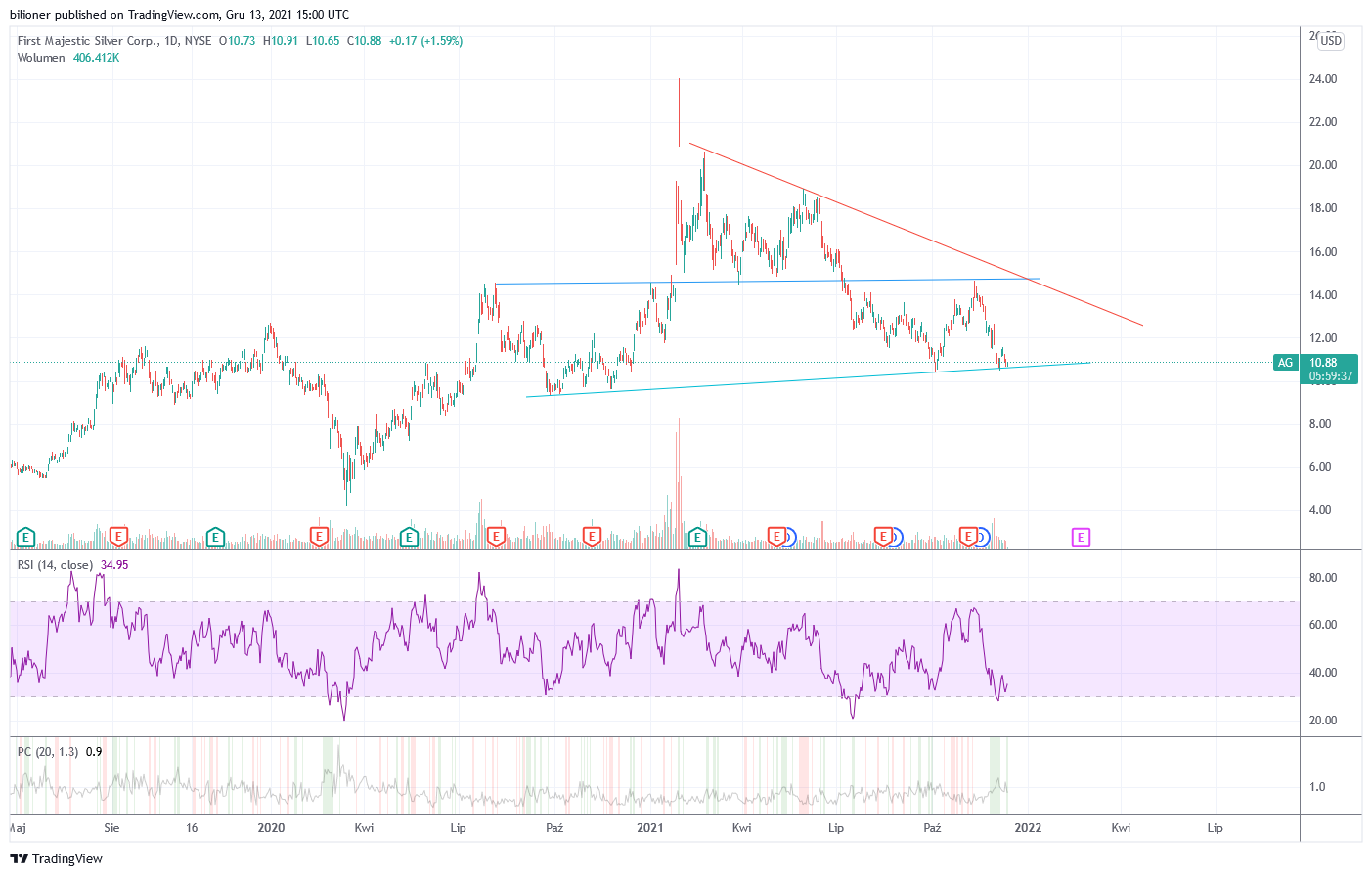
Task: Click the 20.00 price axis label
Action: pyautogui.click(x=1323, y=165)
